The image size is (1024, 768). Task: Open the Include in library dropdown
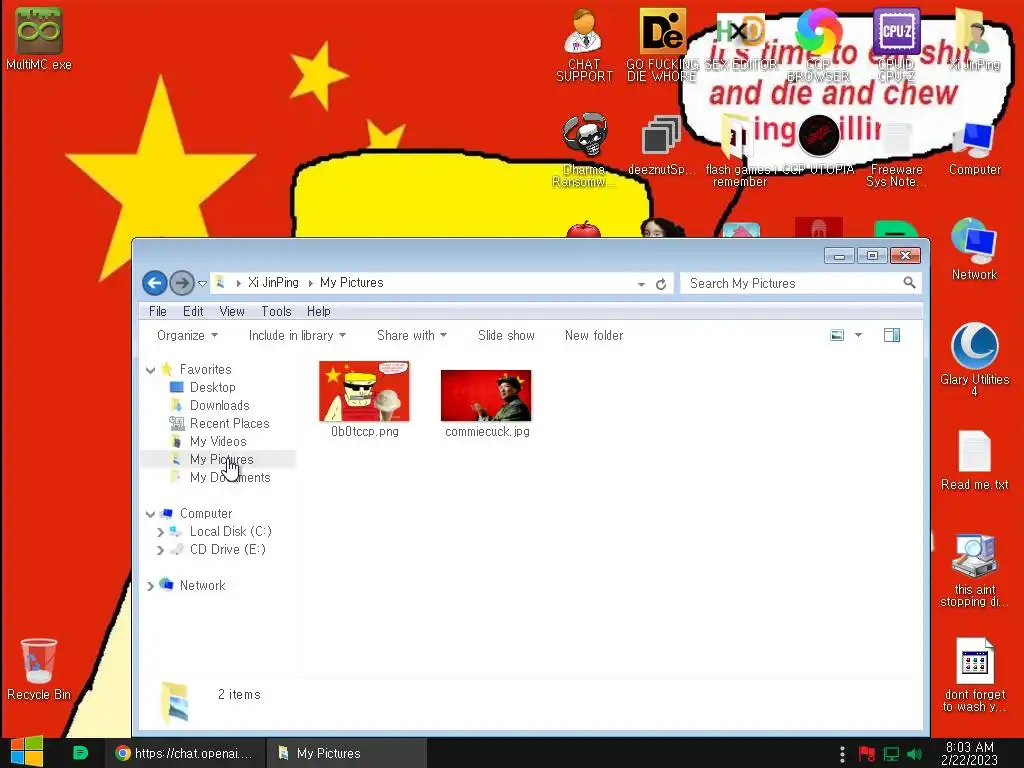(297, 335)
